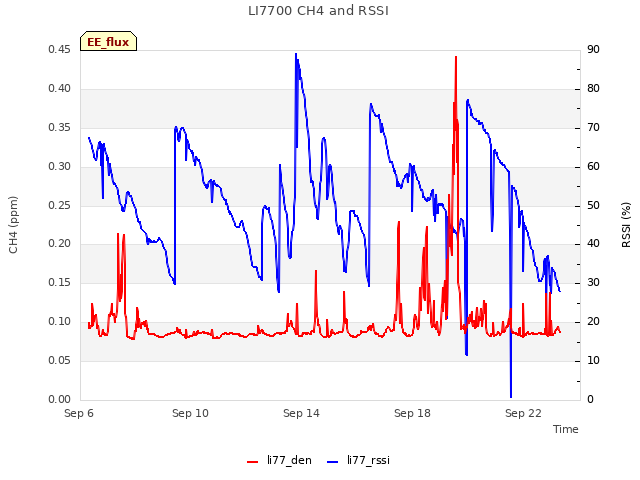The width and height of the screenshot is (640, 480).
Task: Click the 0.00 left axis tick label
Action: pyautogui.click(x=59, y=400)
